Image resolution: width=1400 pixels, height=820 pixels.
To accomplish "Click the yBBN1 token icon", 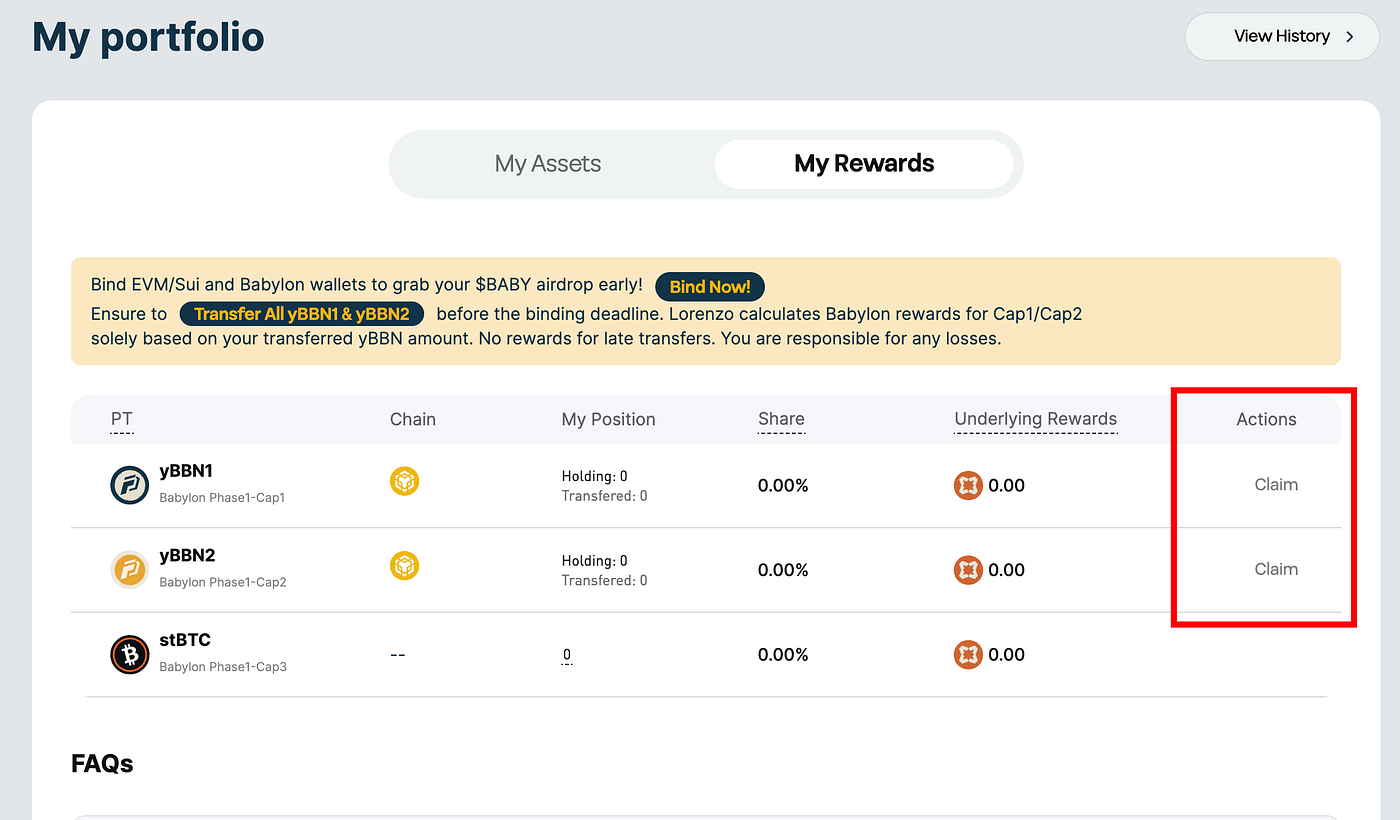I will pos(129,485).
